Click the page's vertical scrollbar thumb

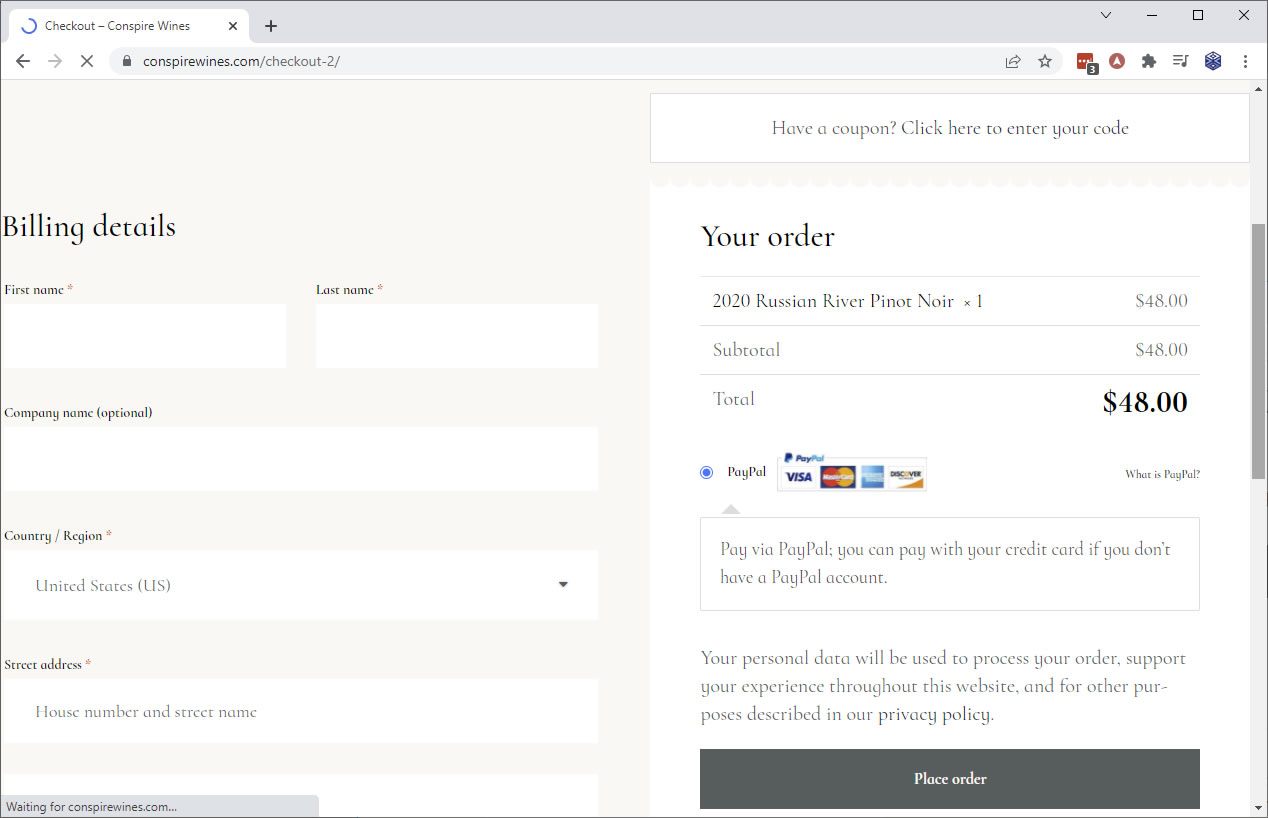click(x=1258, y=350)
